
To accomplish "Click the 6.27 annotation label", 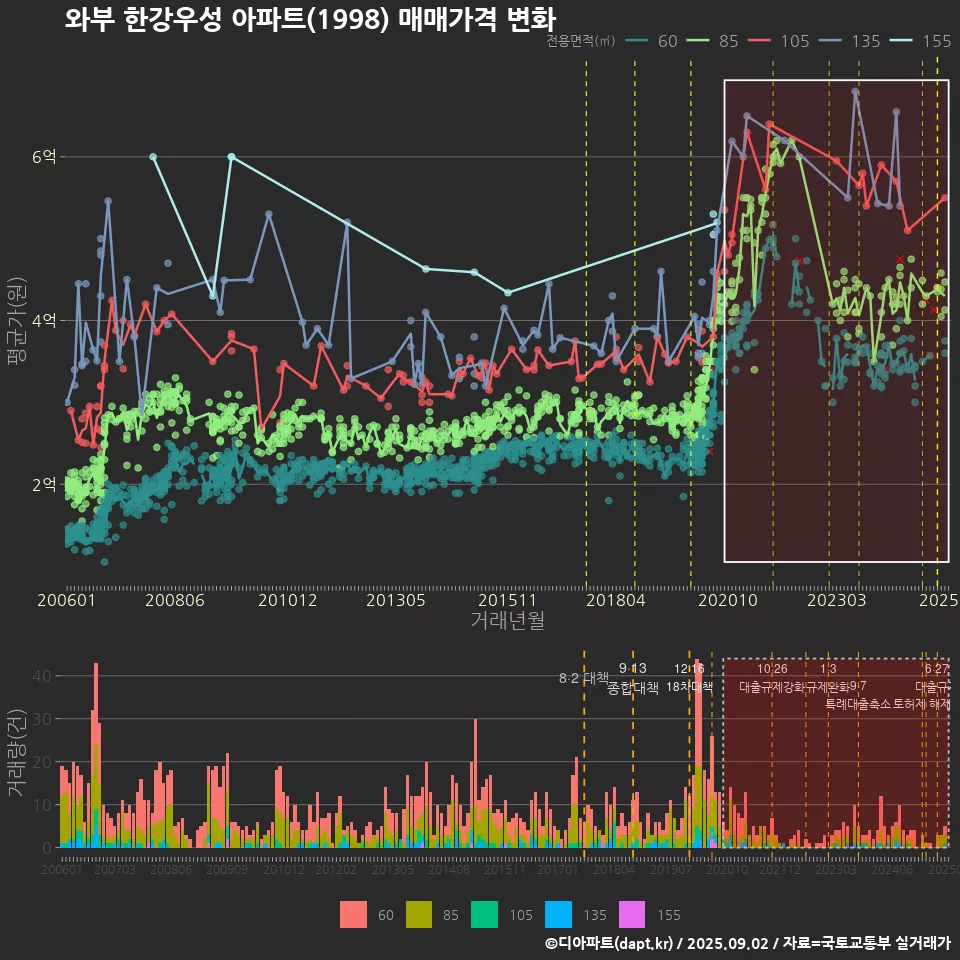I will (937, 669).
